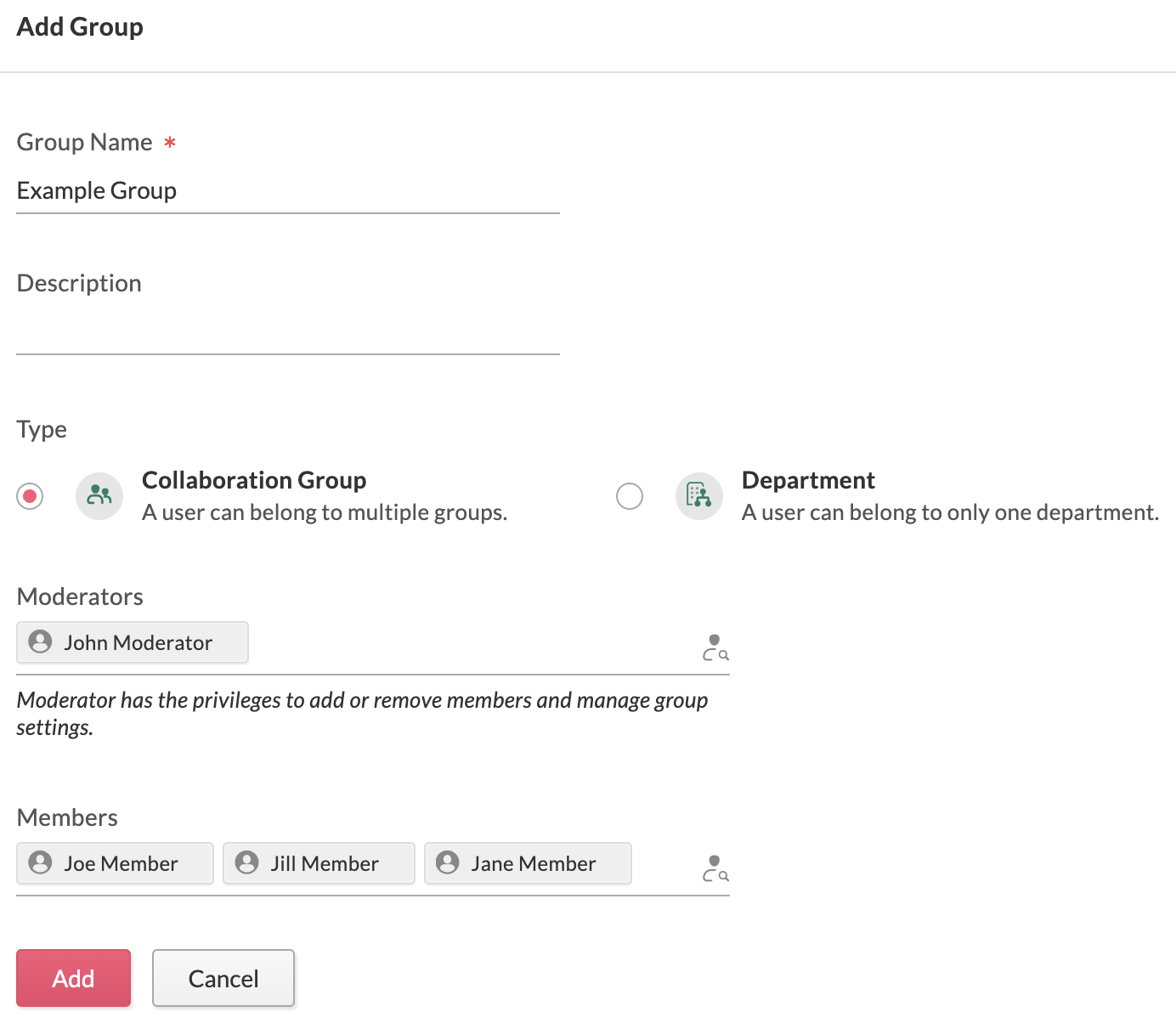Select the Jane Member chip
This screenshot has width=1176, height=1023.
tap(528, 863)
